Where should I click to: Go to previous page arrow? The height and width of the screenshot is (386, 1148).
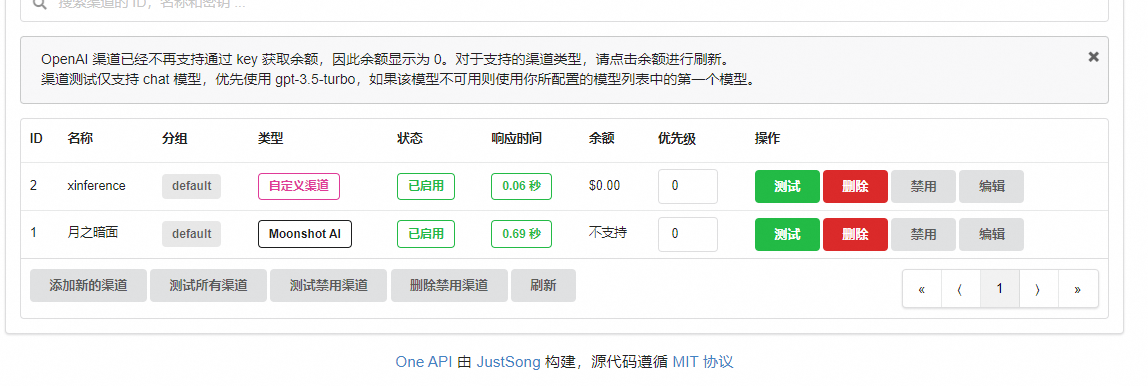(961, 289)
